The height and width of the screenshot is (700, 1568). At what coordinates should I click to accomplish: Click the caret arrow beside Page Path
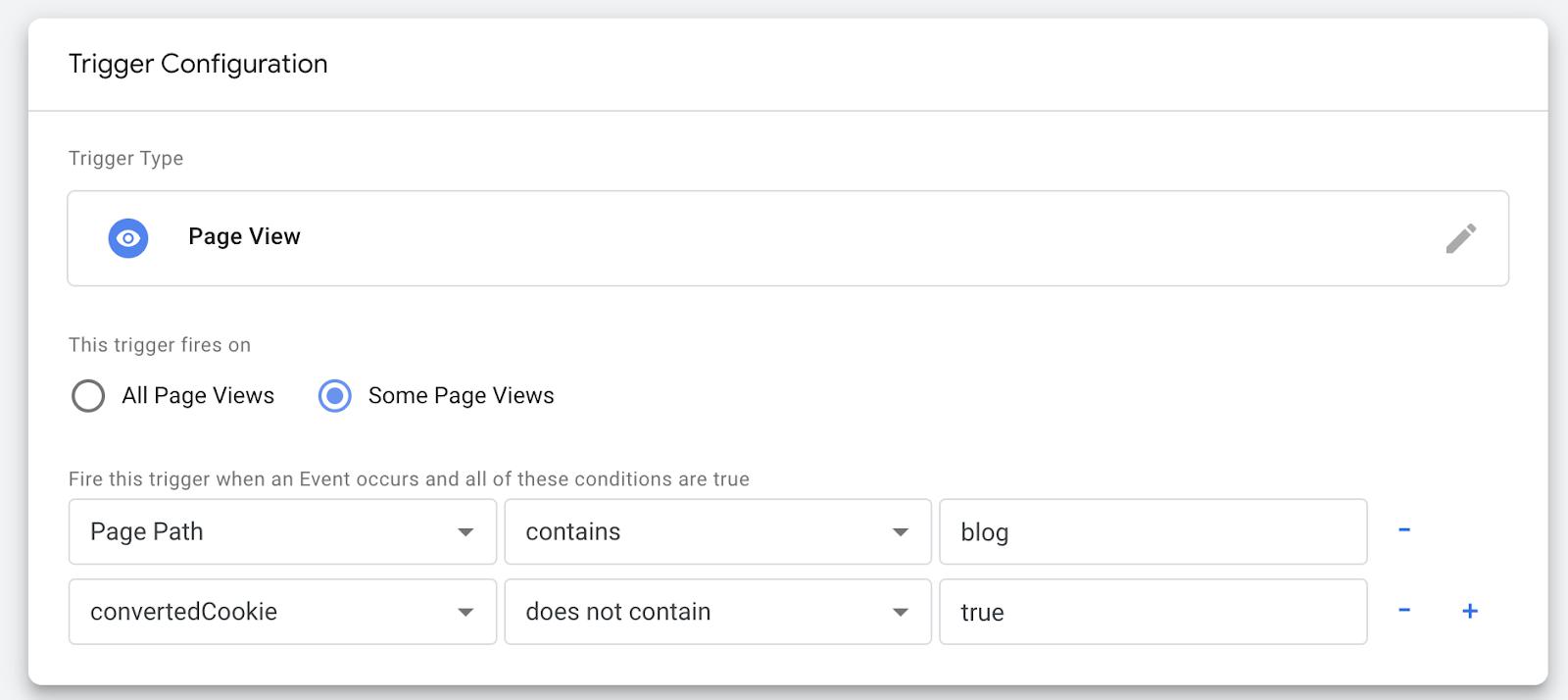pos(465,532)
